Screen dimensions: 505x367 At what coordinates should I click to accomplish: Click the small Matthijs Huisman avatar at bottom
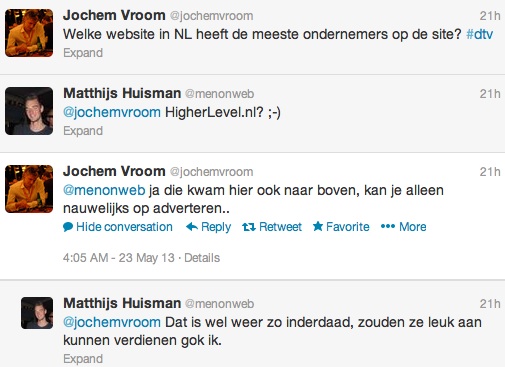coord(37,313)
